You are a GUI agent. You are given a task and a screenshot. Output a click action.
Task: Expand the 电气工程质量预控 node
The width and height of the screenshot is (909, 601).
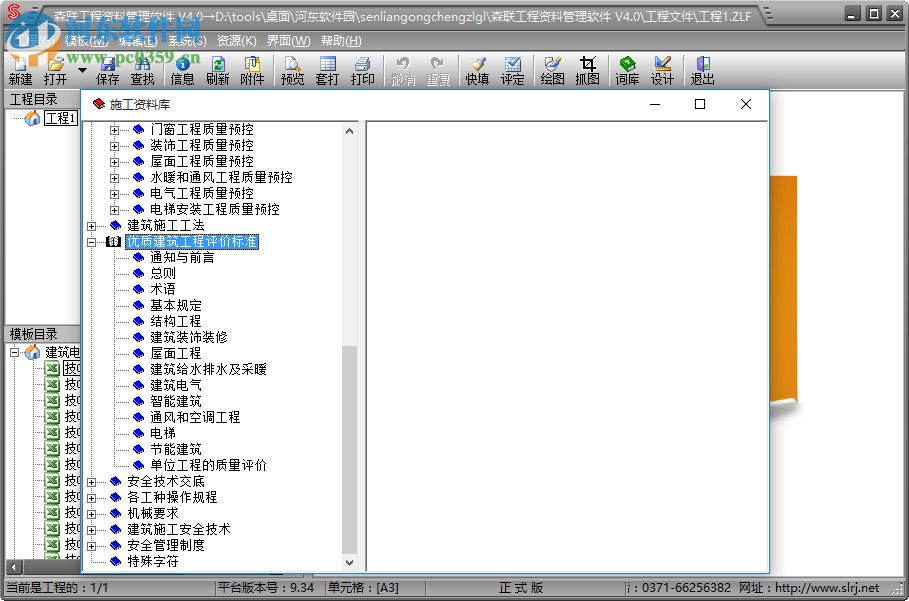tap(114, 194)
